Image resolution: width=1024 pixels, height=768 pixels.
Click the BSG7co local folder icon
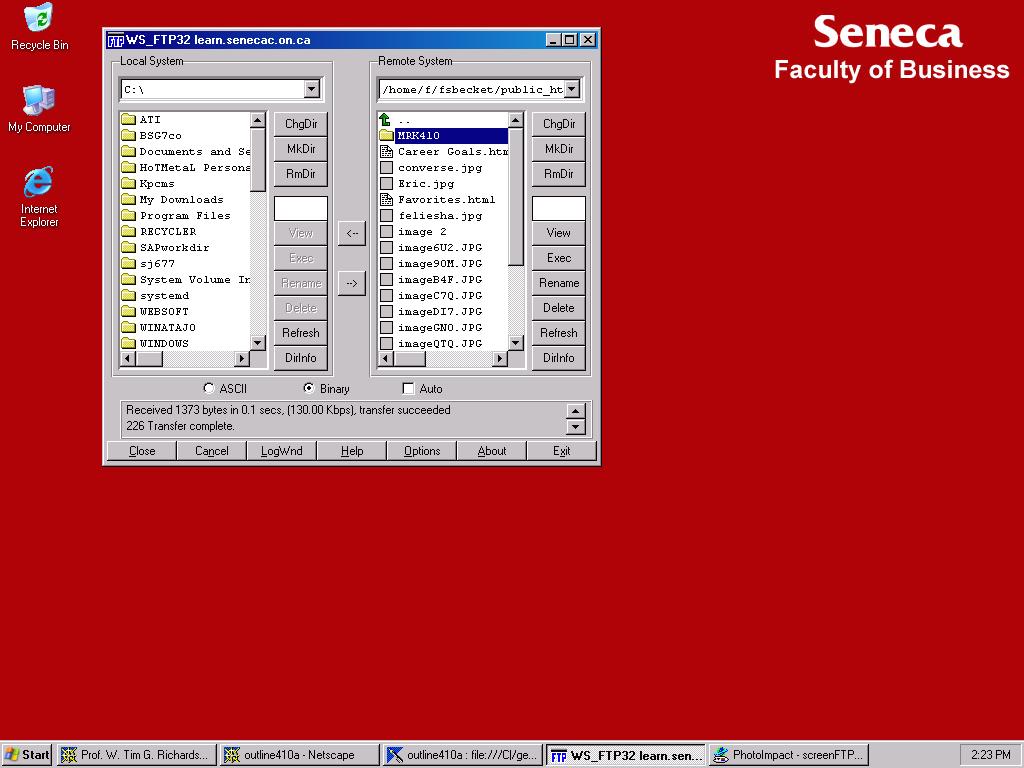128,135
